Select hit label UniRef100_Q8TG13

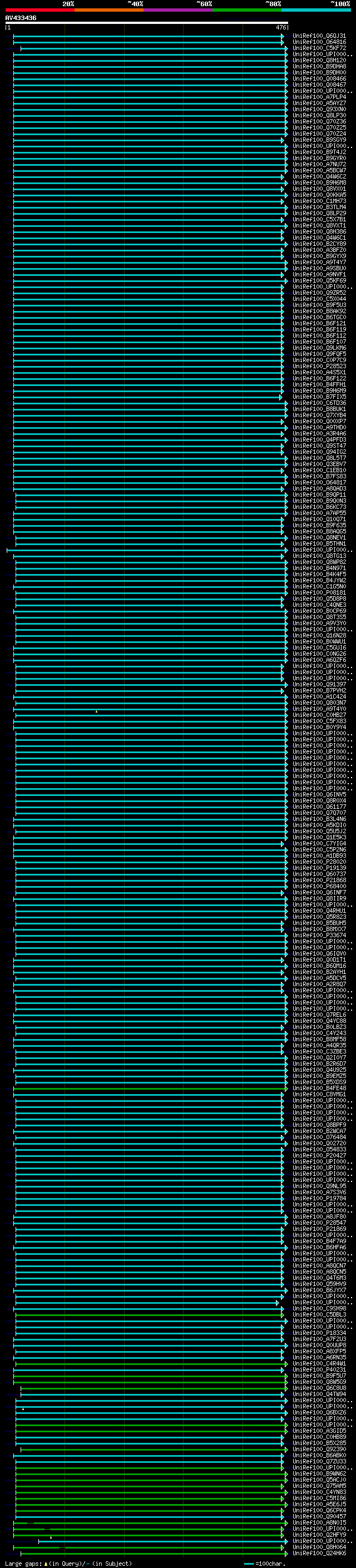coord(319,556)
